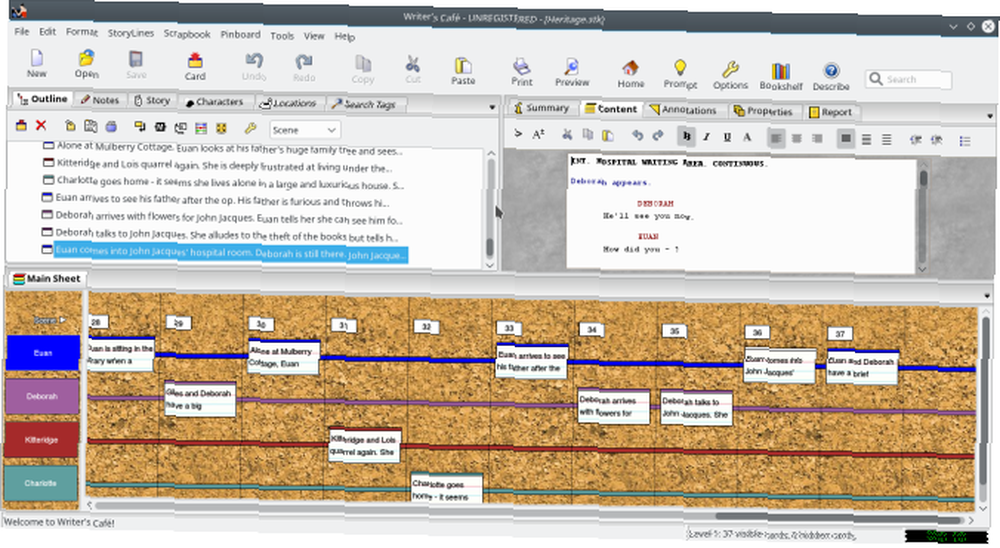Click the colored rows icon in the Outline toolbar
This screenshot has width=1000, height=548.
point(201,128)
